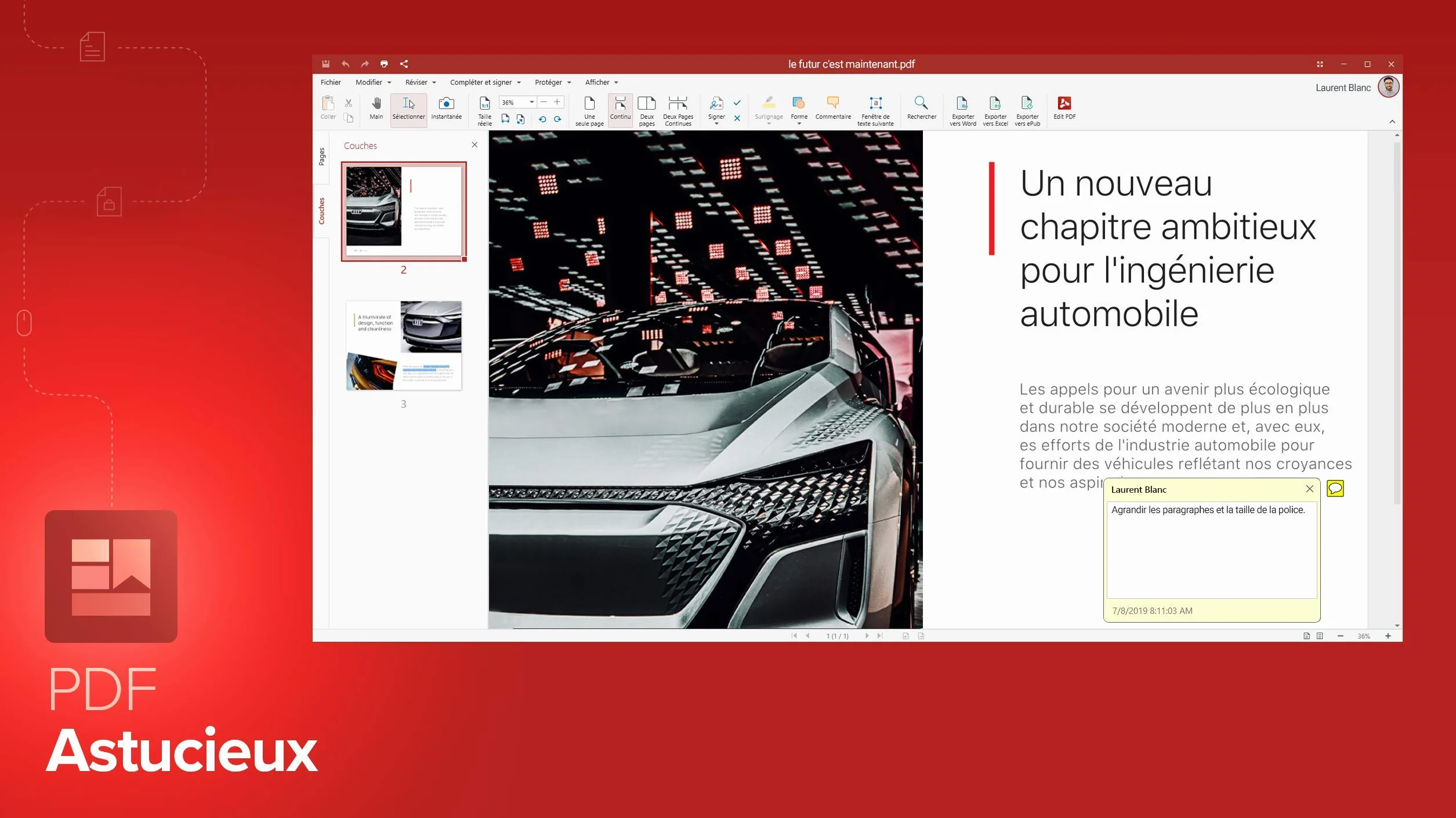Viewport: 1456px width, 818px height.
Task: Take an Instantanée snapshot
Action: click(446, 108)
